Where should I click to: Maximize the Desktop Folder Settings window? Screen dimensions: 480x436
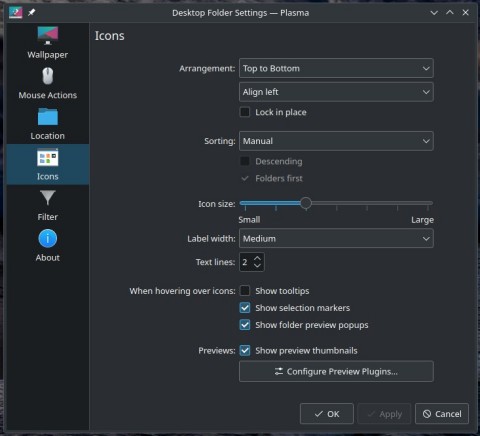pyautogui.click(x=450, y=13)
